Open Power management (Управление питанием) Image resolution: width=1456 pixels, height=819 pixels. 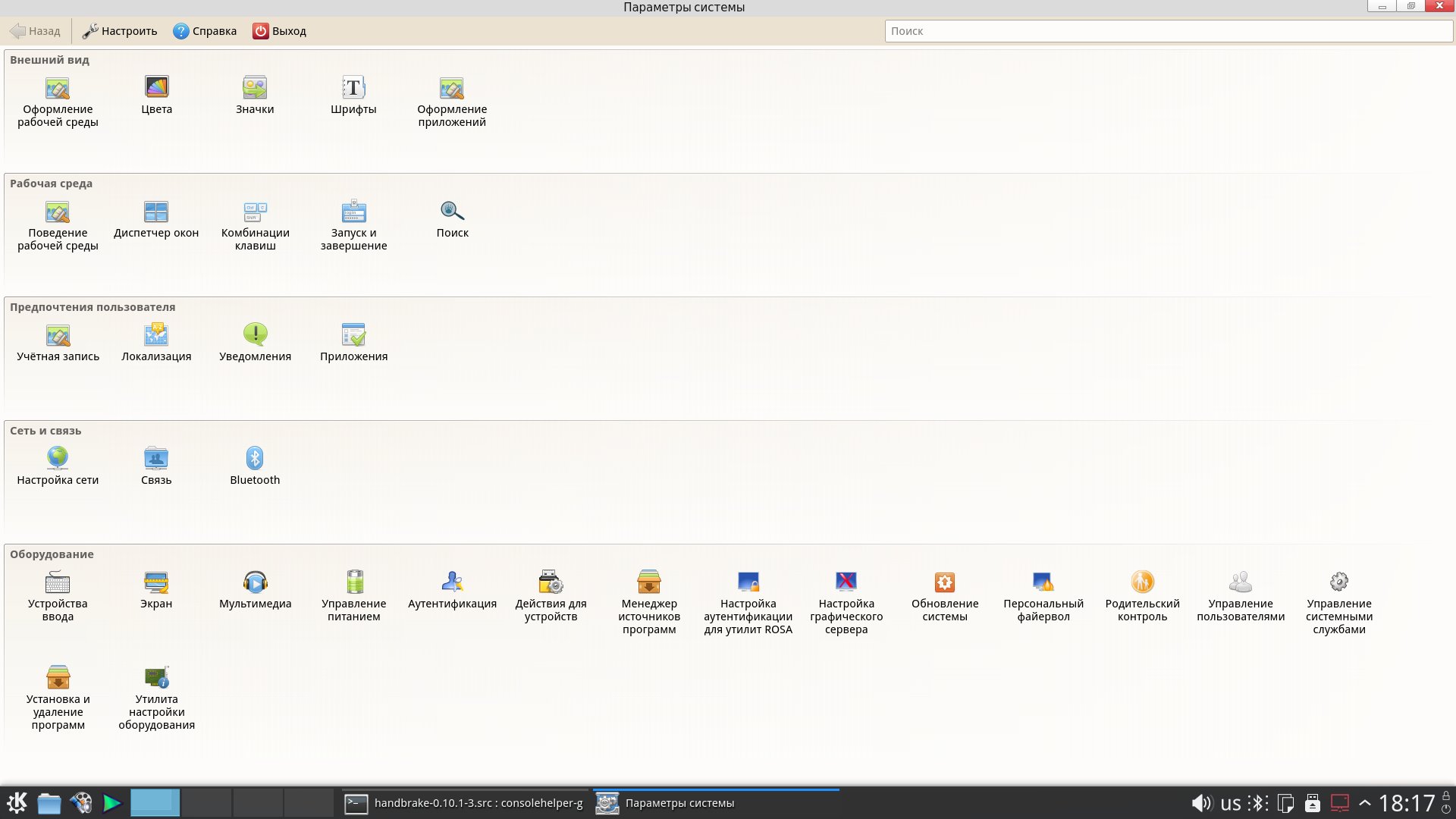[353, 594]
